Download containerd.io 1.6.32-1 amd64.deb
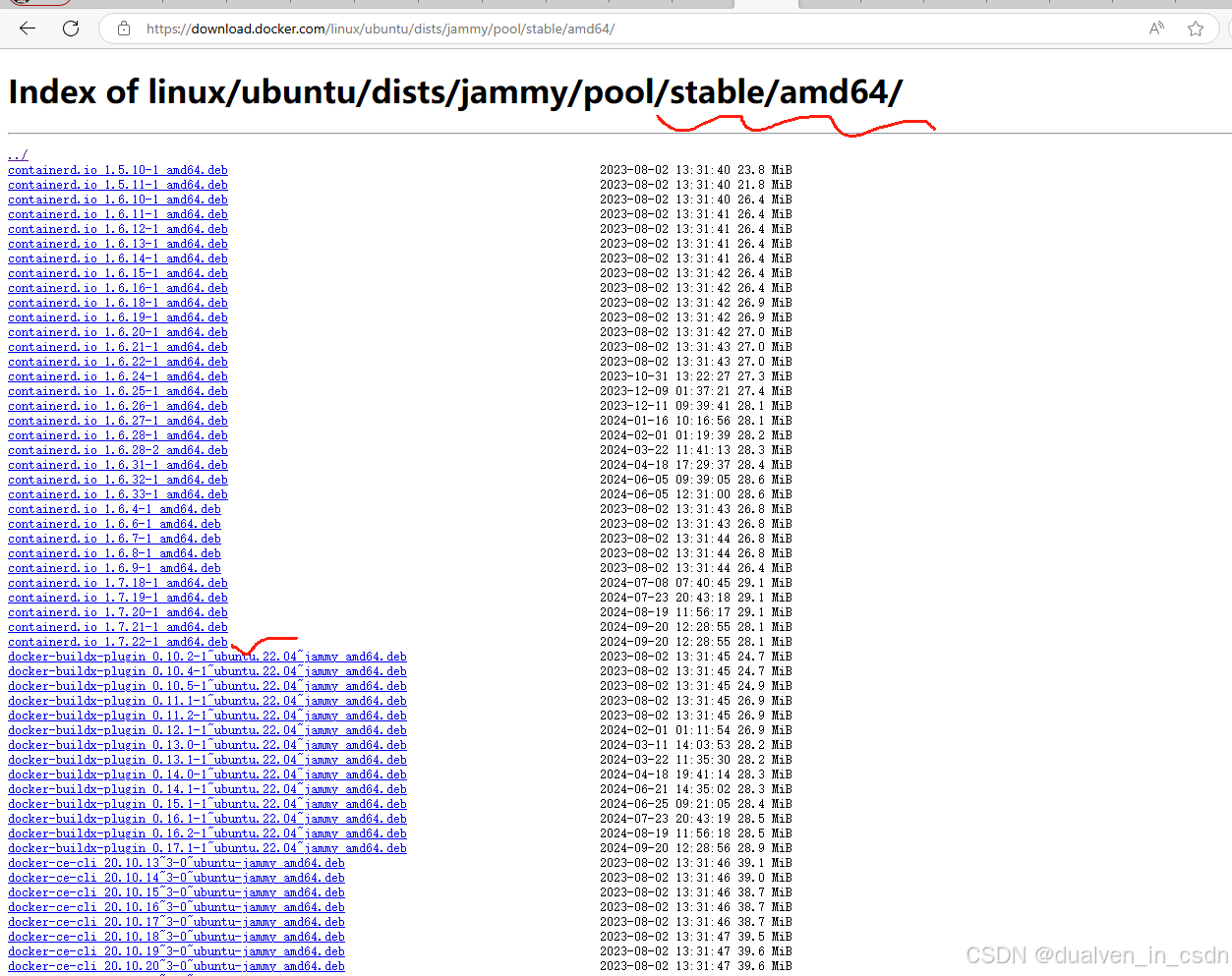1232x976 pixels. (x=118, y=480)
